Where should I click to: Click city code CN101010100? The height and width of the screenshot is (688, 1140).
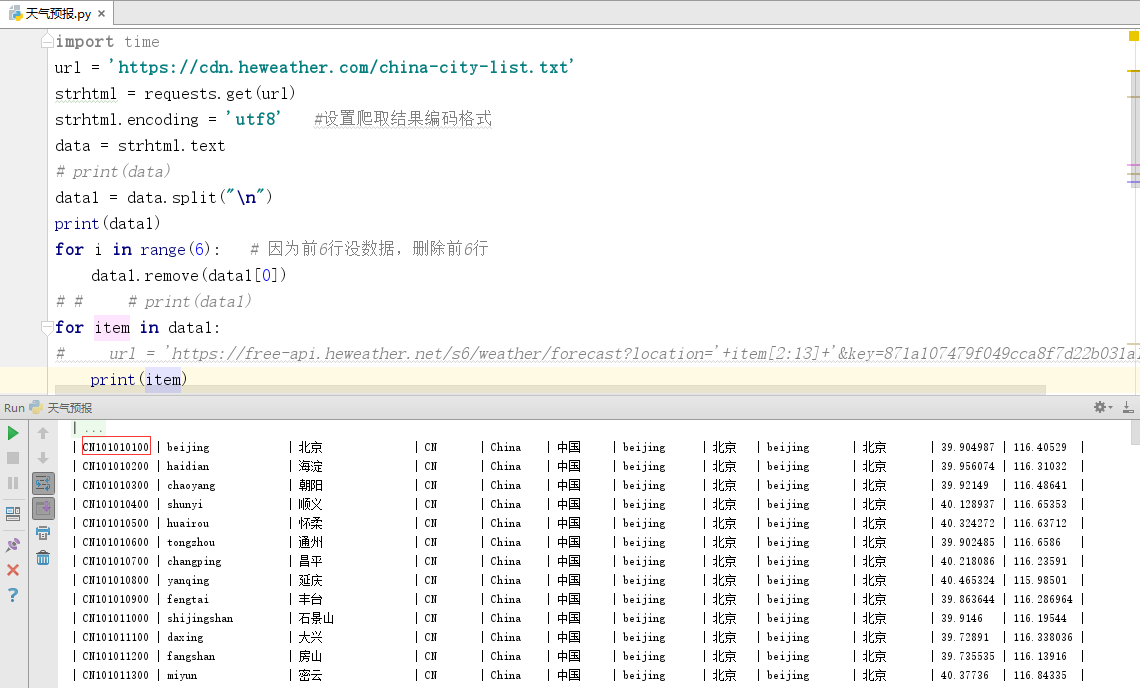(x=116, y=447)
